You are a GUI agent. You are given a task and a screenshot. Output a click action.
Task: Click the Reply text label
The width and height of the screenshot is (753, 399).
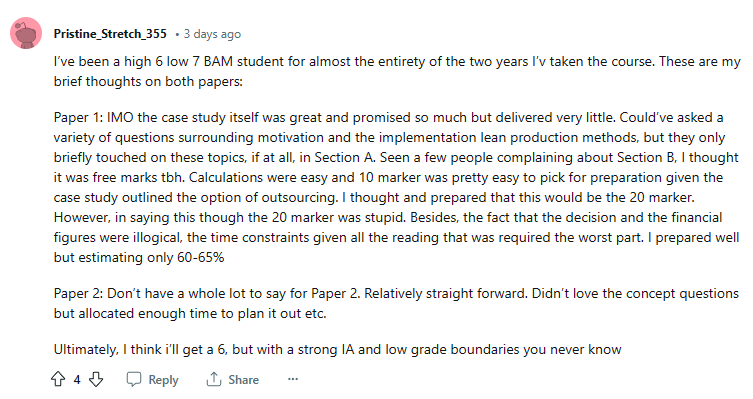(163, 380)
